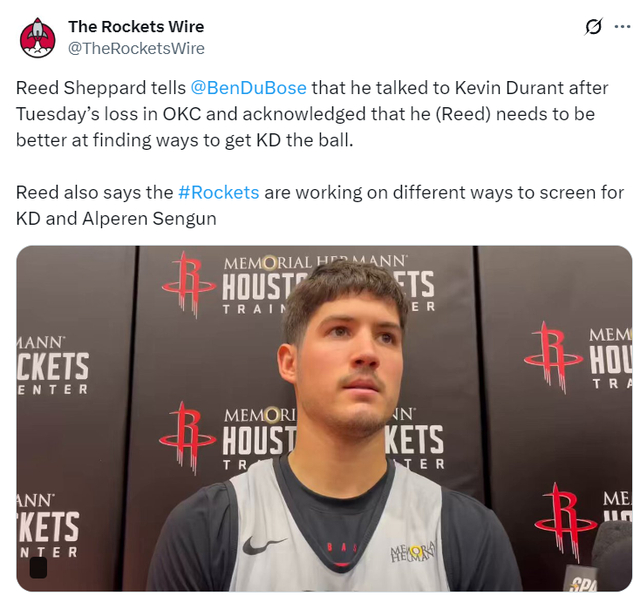Click the first paragraph about Kevin Durant
Image resolution: width=640 pixels, height=609 pixels.
click(312, 114)
